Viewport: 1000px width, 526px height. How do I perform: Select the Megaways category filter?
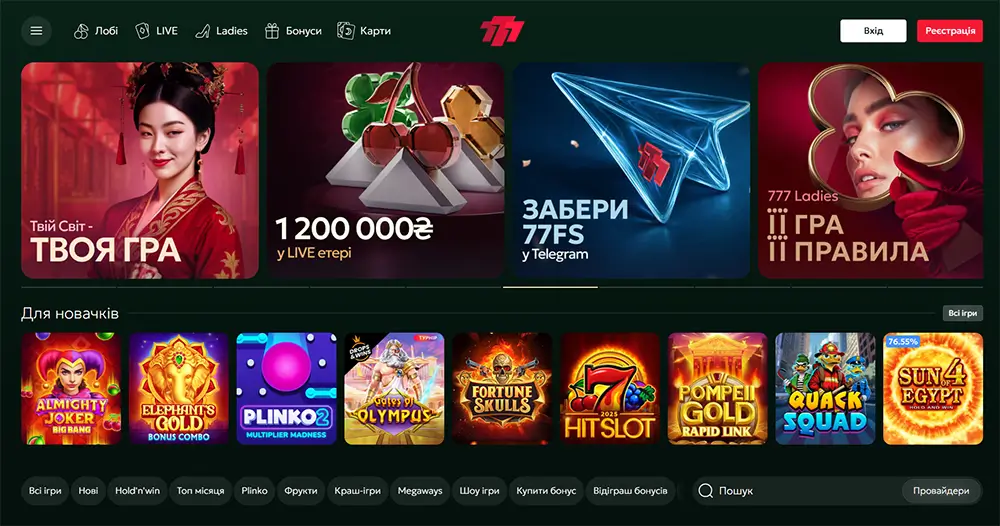pos(420,490)
